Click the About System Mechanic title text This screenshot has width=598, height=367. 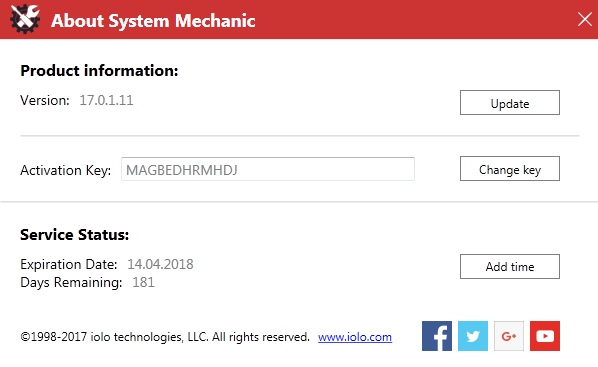coord(153,21)
